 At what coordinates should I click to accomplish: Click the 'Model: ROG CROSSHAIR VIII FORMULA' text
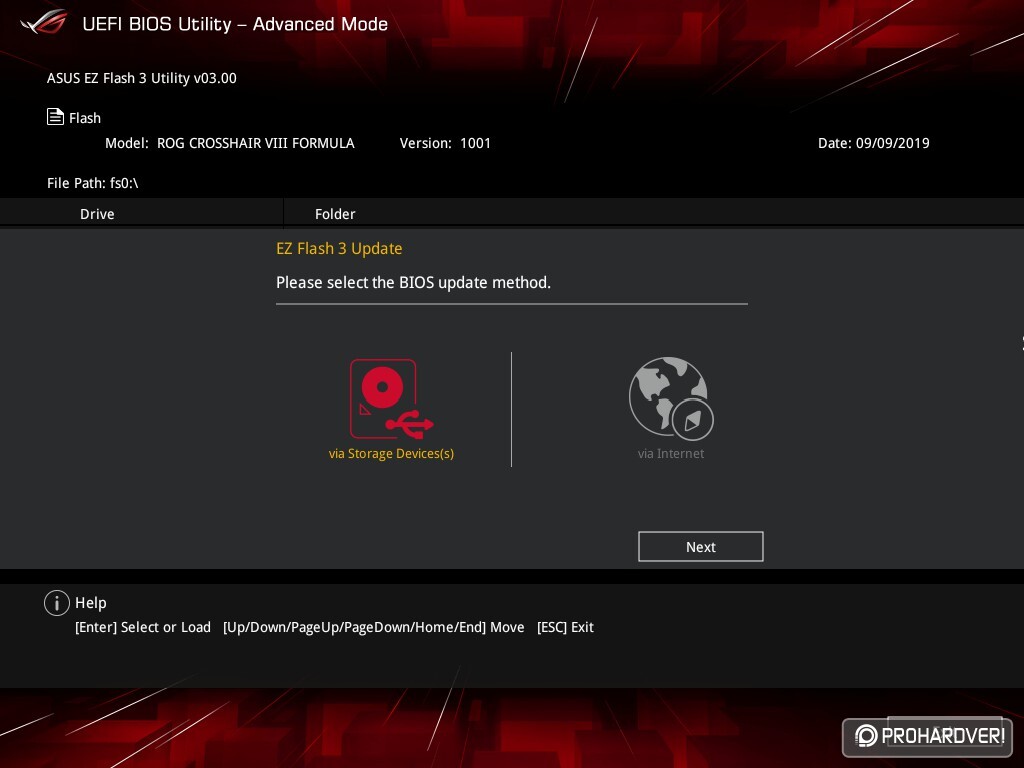tap(230, 143)
